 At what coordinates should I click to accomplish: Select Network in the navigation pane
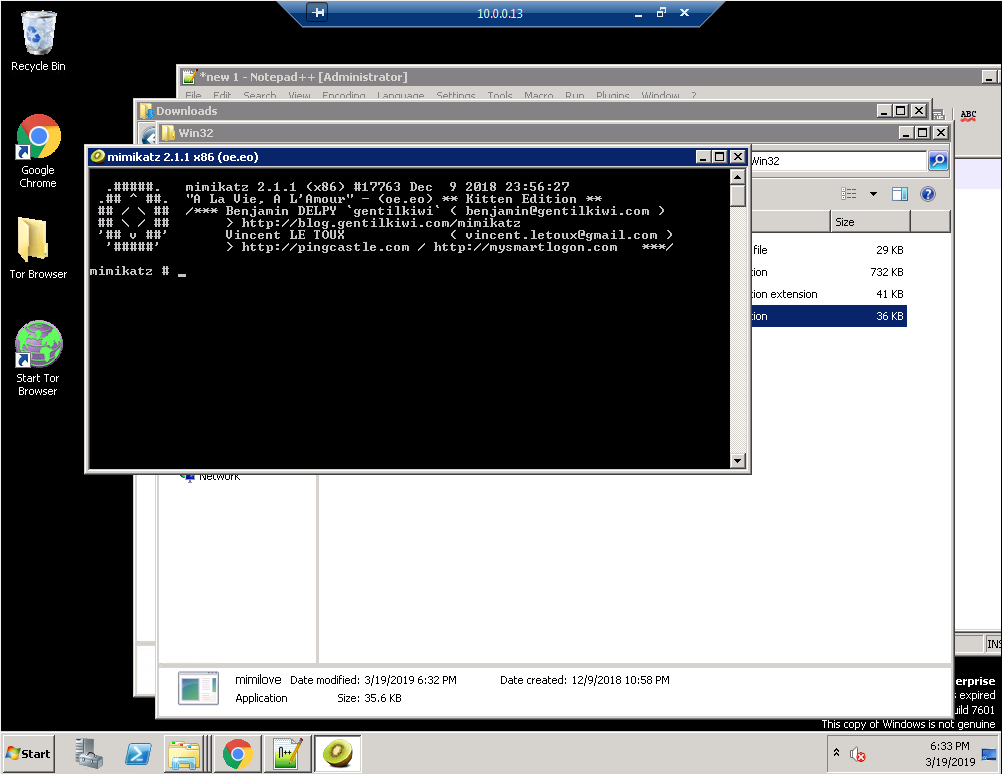point(219,477)
